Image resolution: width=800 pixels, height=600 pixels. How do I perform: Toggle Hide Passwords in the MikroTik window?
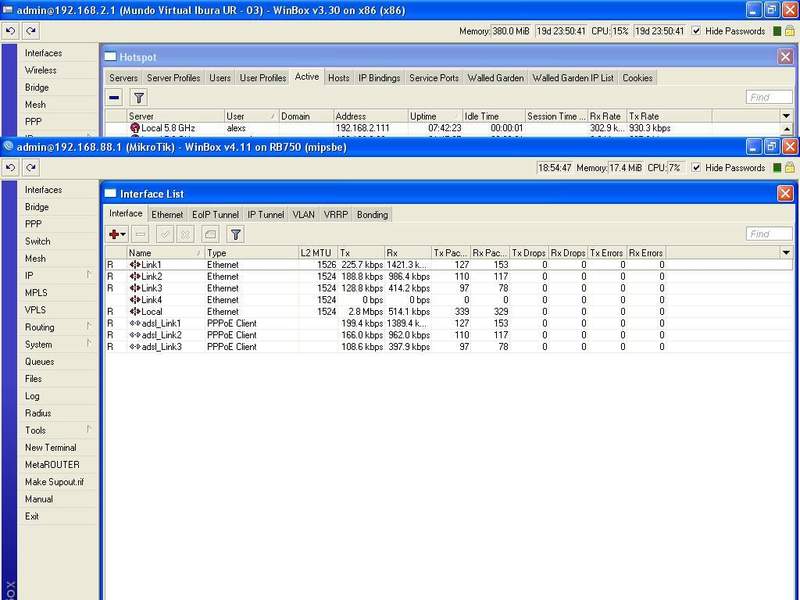[x=696, y=167]
